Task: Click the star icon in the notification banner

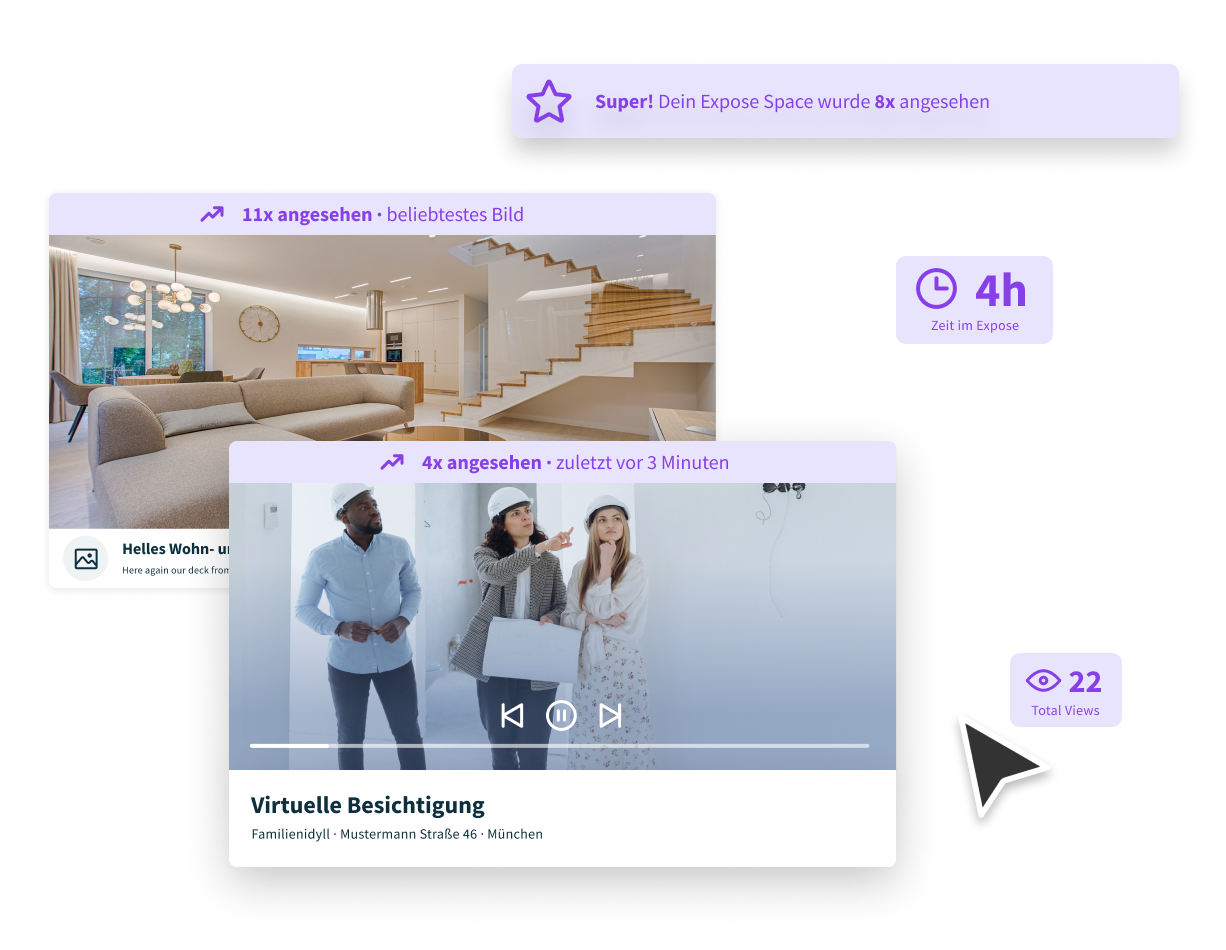Action: coord(549,102)
